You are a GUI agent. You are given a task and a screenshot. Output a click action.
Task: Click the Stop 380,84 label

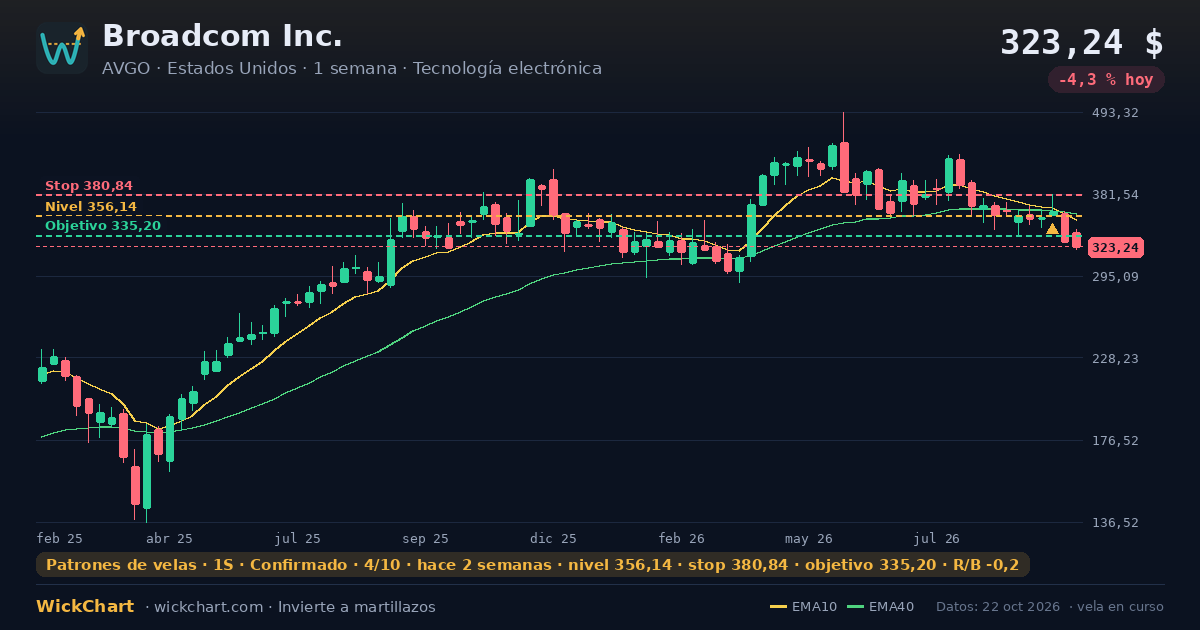(x=89, y=186)
